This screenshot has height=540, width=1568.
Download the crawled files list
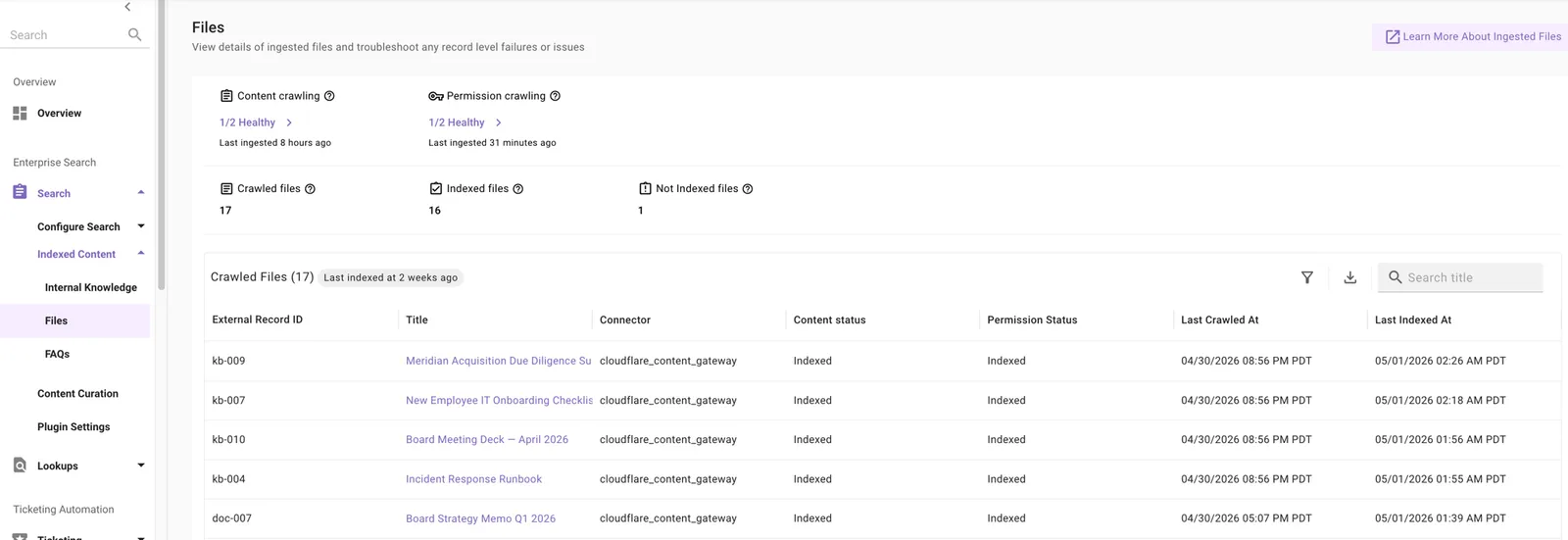point(1349,277)
